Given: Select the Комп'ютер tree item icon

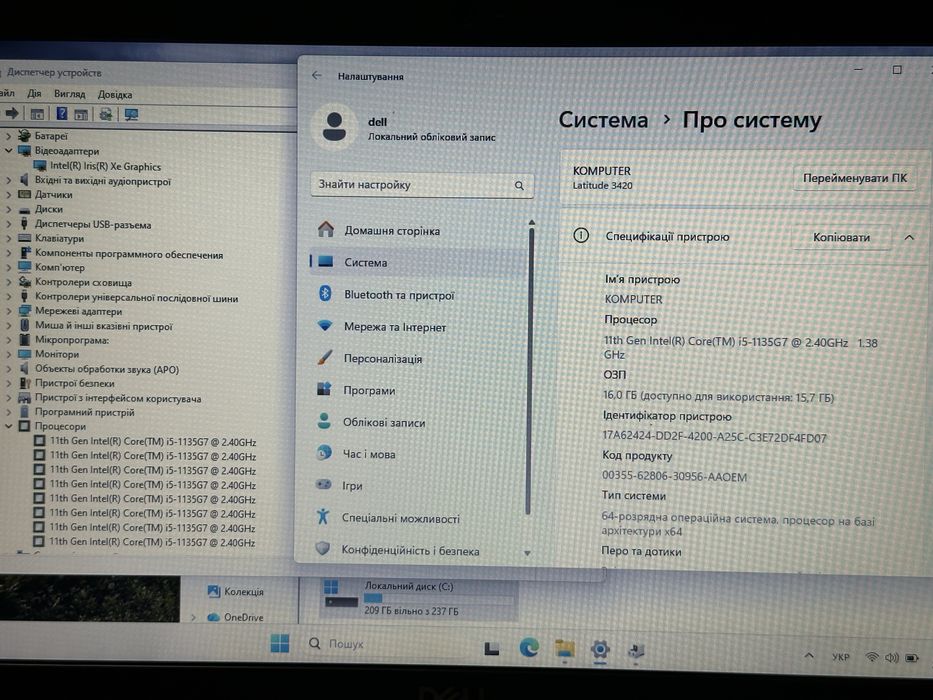Looking at the screenshot, I should pos(24,267).
